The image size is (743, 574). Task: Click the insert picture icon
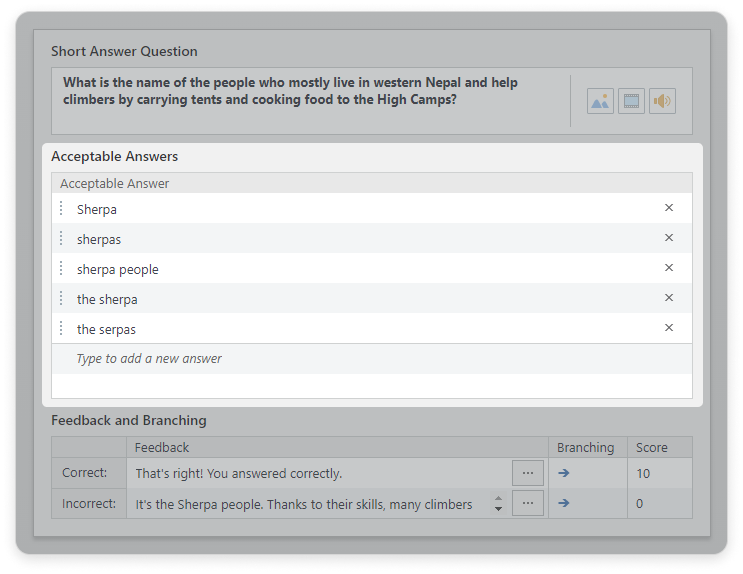tap(600, 101)
